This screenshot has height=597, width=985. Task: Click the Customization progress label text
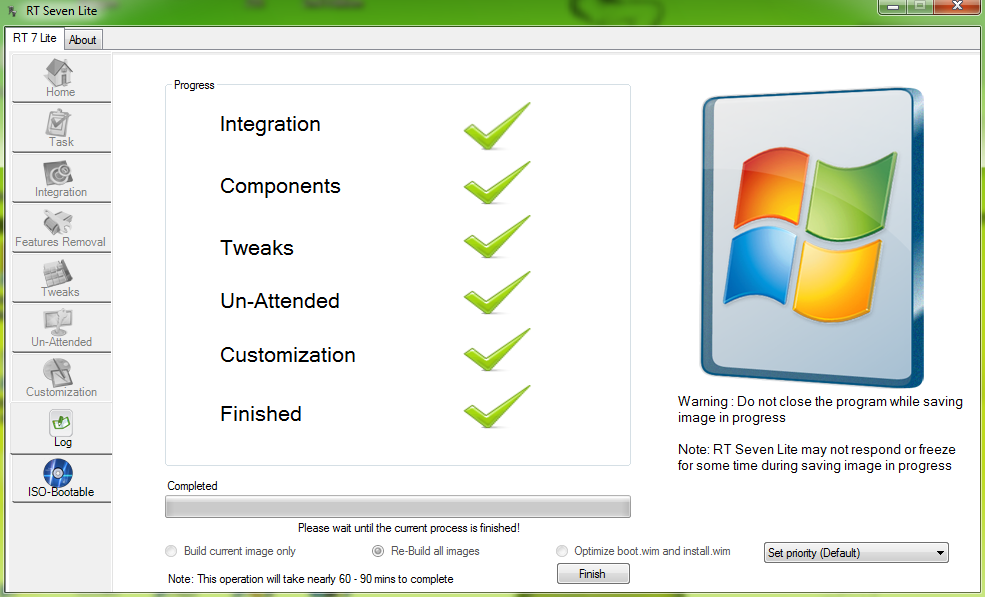coord(288,354)
